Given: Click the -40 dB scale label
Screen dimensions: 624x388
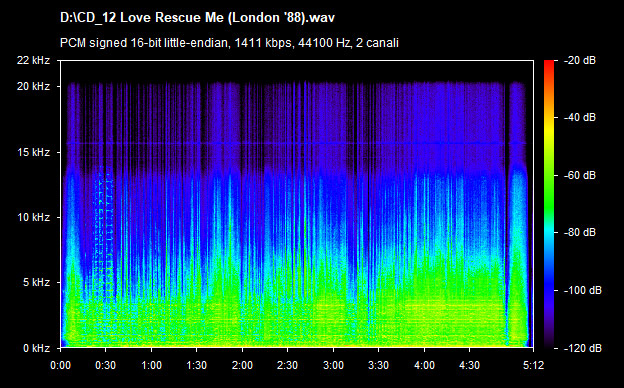Looking at the screenshot, I should click(580, 118).
